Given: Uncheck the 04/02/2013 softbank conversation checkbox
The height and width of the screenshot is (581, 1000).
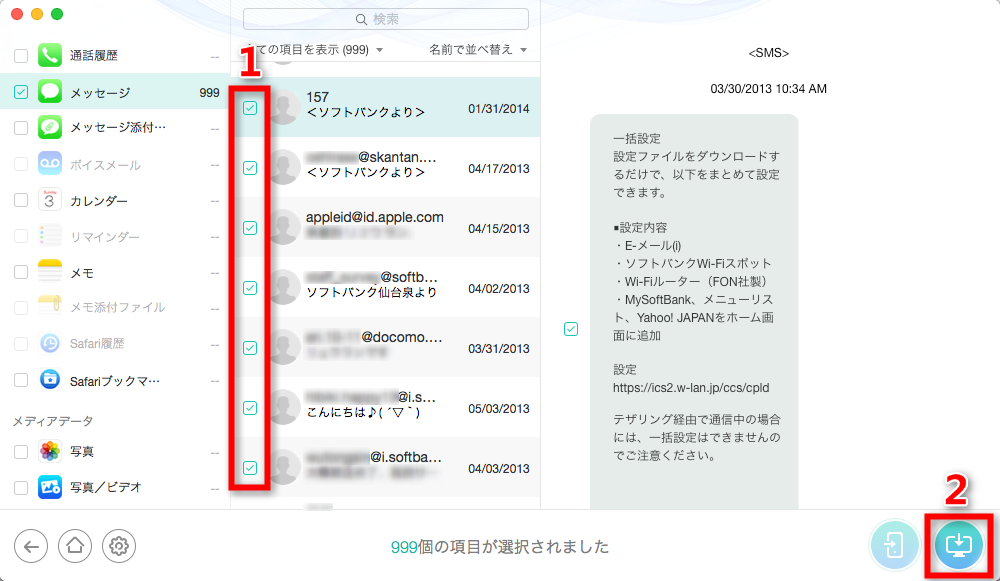Looking at the screenshot, I should point(250,288).
